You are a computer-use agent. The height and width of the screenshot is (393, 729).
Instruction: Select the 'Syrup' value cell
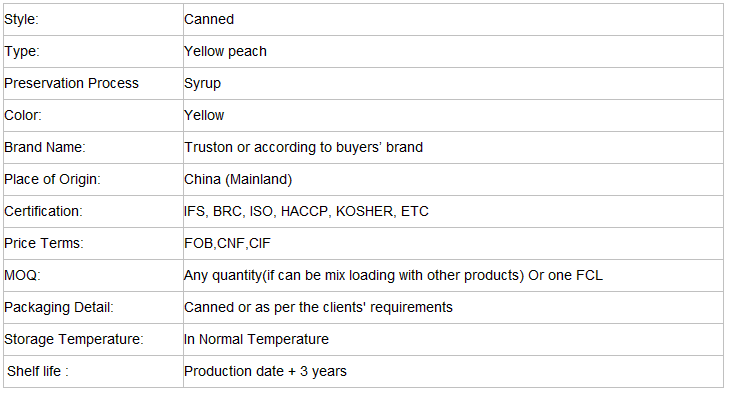453,83
